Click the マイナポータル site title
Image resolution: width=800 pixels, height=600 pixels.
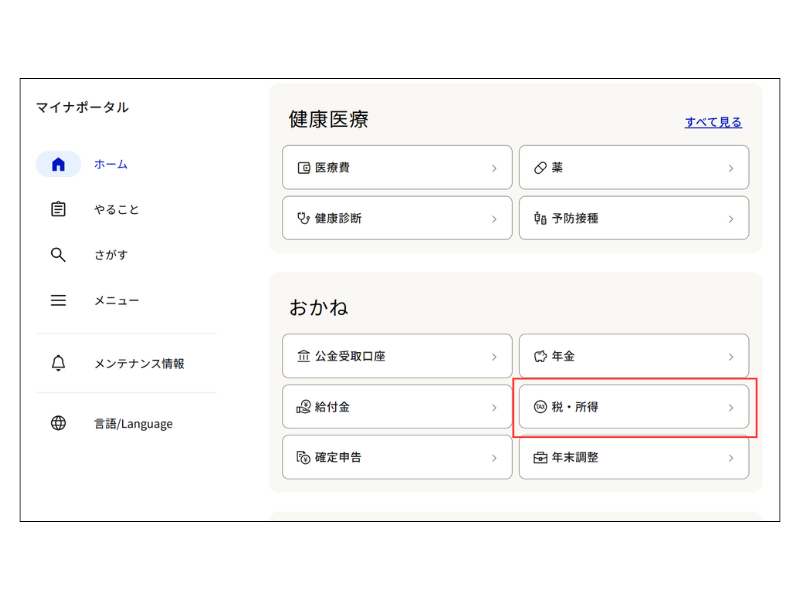coord(82,107)
